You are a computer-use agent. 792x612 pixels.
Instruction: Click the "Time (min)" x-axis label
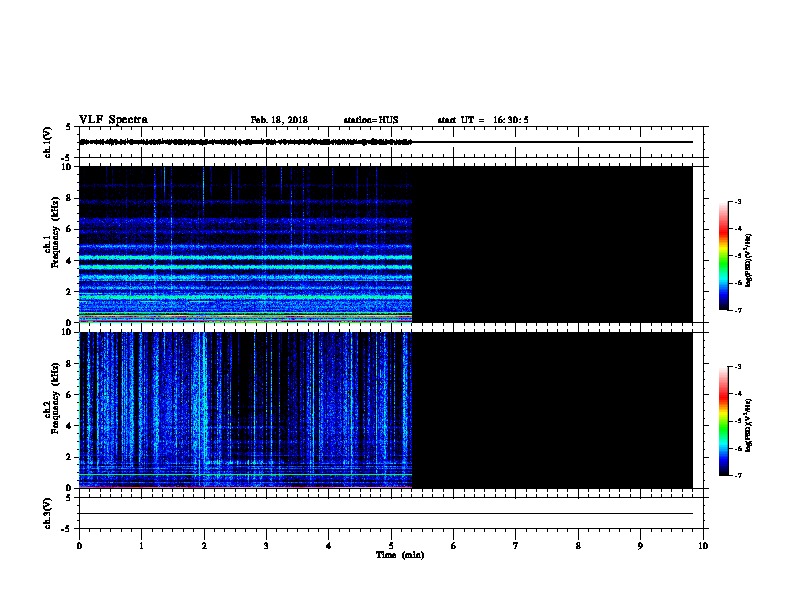click(x=400, y=555)
